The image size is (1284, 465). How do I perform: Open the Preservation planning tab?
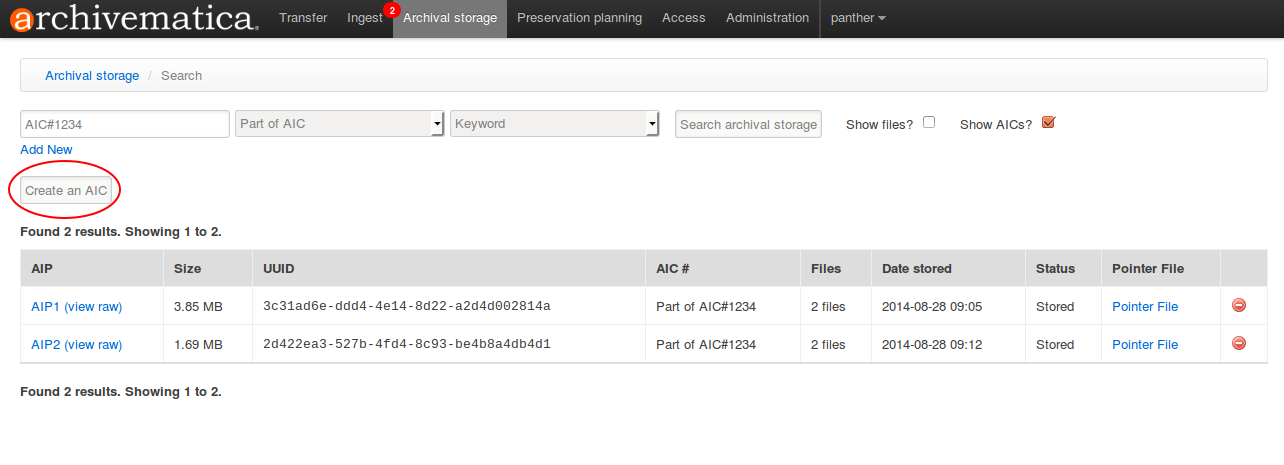(579, 18)
